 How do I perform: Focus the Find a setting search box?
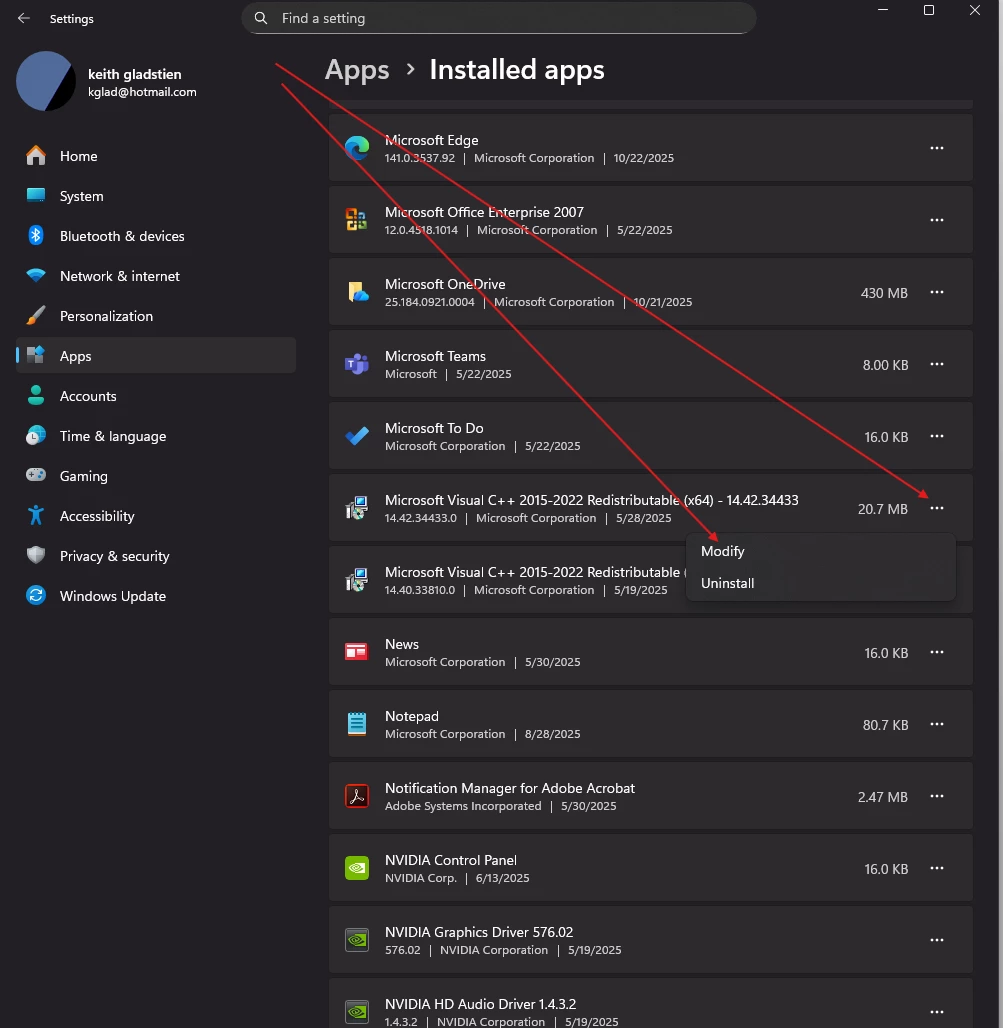click(x=499, y=18)
